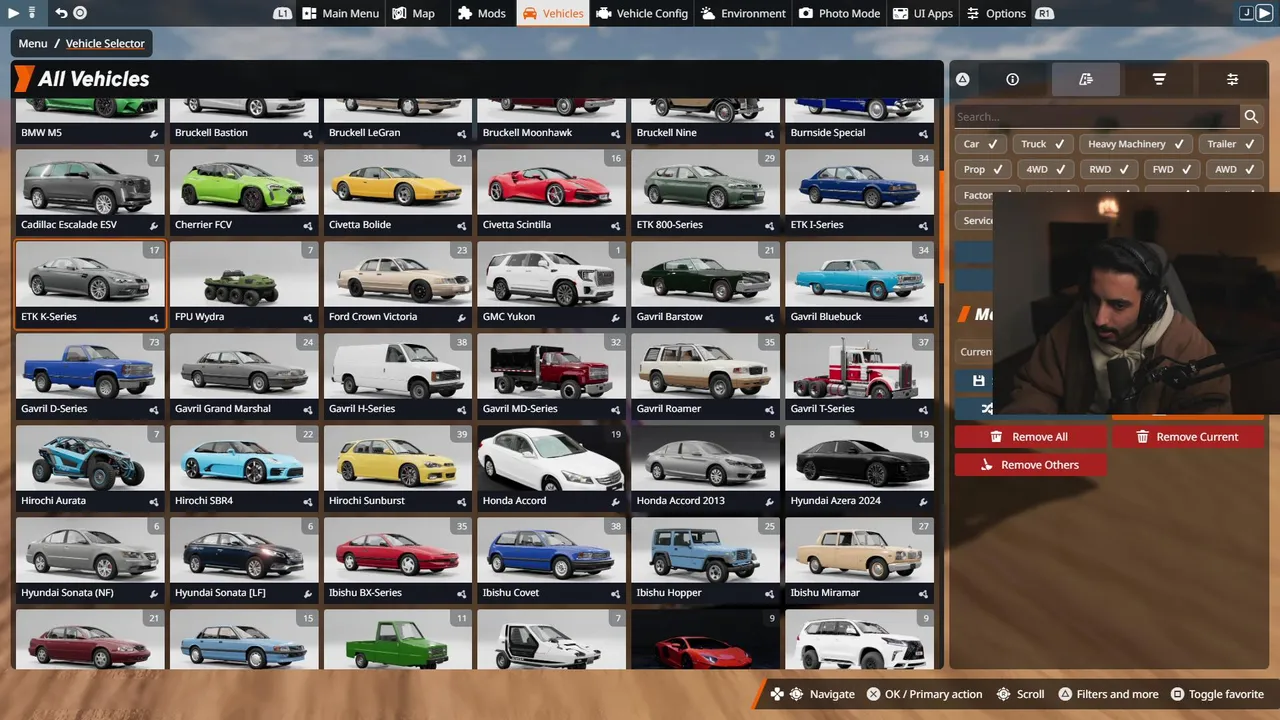Open the Main Menu tab
The width and height of the screenshot is (1280, 720).
click(x=340, y=13)
